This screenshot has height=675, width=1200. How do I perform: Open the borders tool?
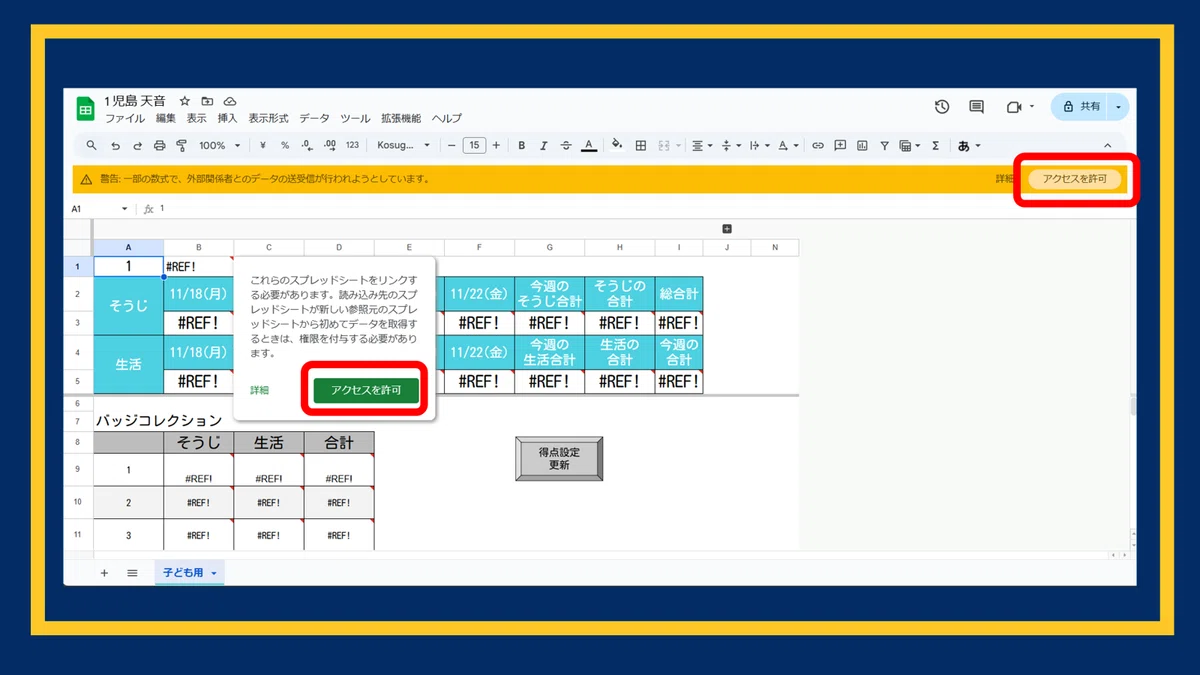(x=641, y=146)
